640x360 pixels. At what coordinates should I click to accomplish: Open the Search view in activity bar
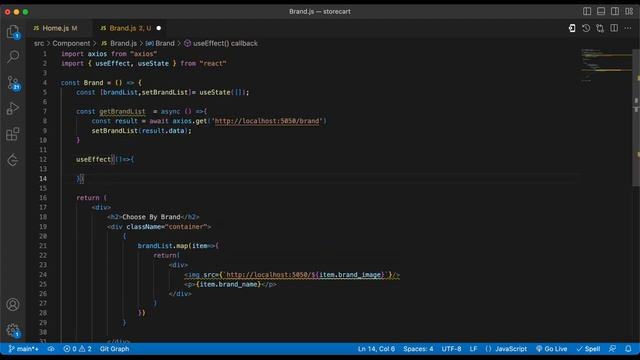click(13, 56)
